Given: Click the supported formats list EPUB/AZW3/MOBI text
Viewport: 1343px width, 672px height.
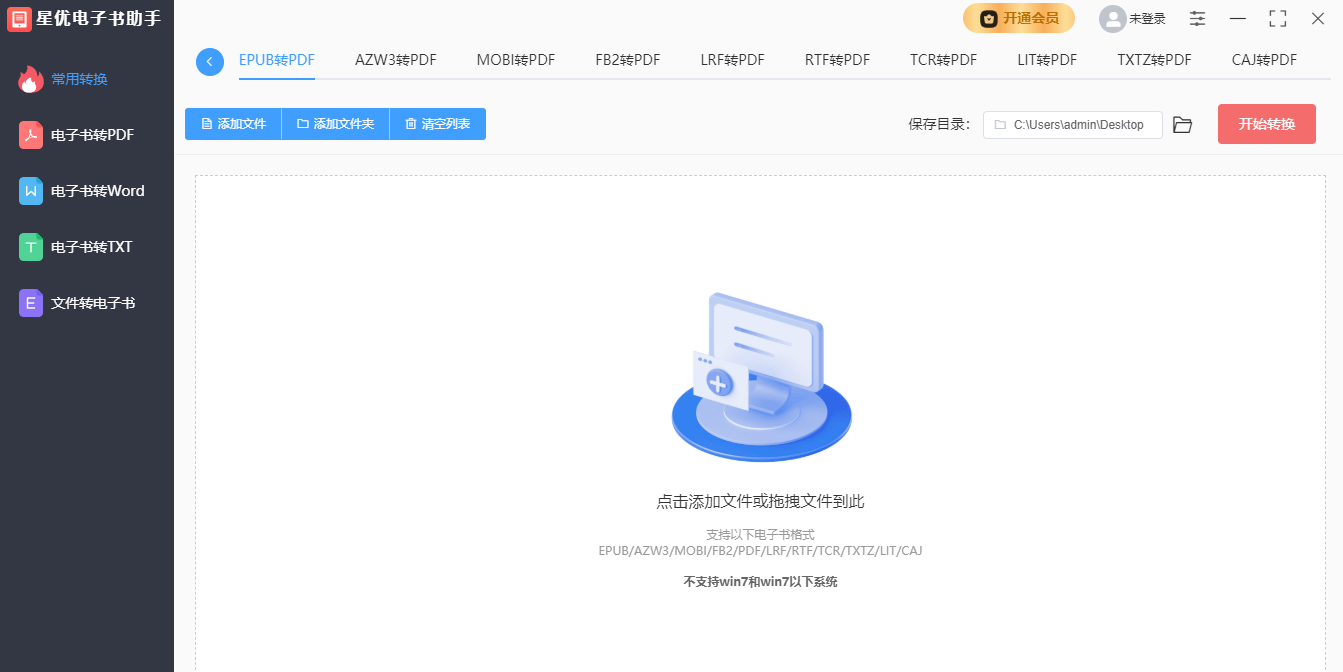Looking at the screenshot, I should click(x=761, y=551).
